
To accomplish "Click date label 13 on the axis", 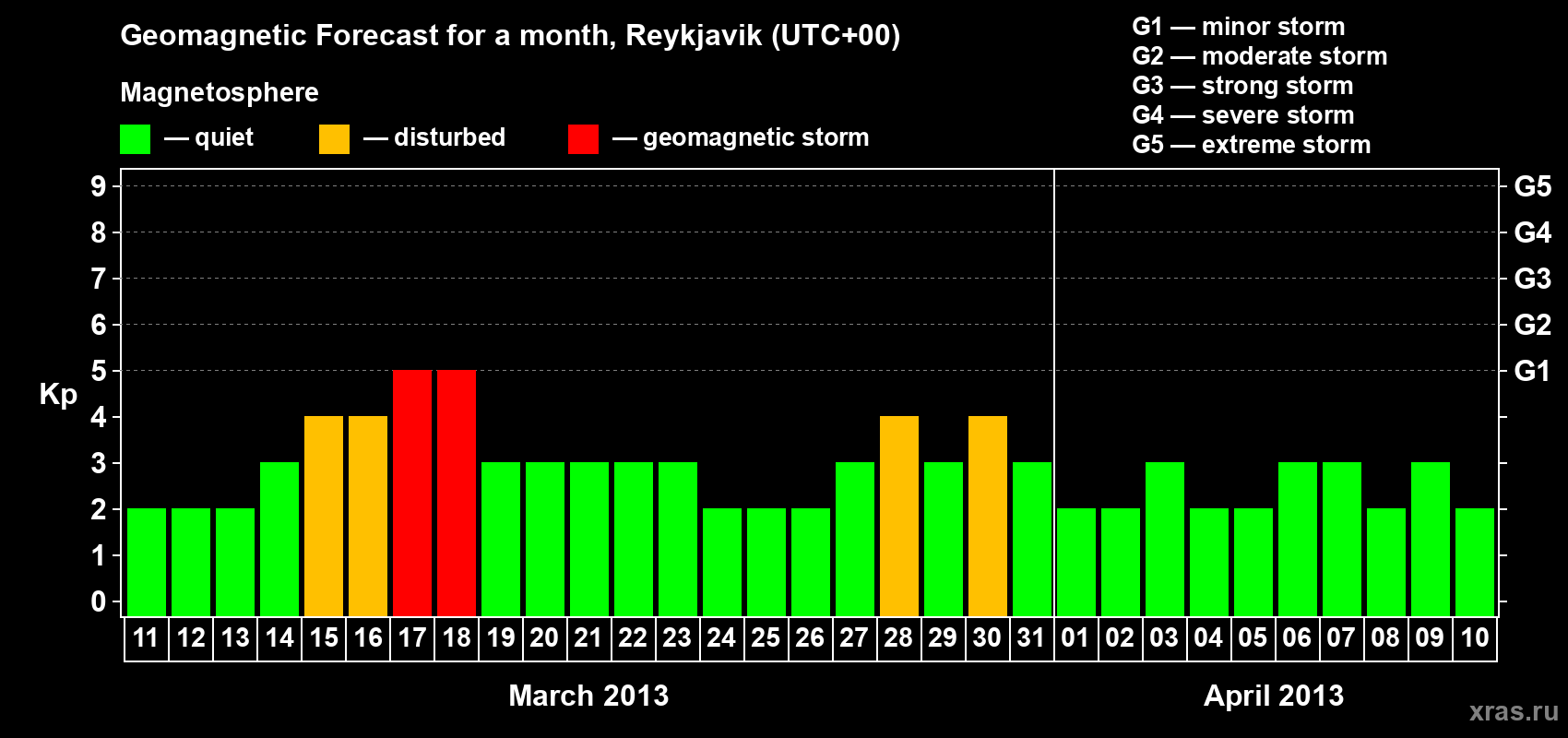I will click(x=235, y=638).
